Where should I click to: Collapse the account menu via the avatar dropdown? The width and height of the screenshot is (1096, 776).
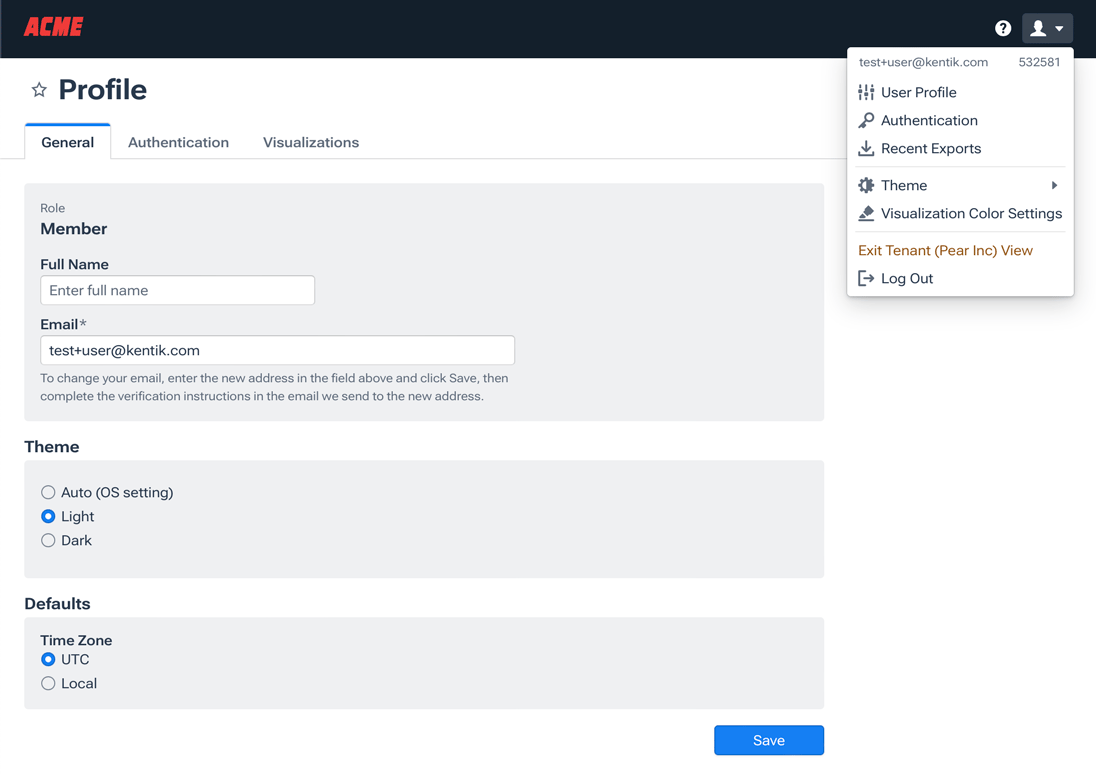[x=1044, y=28]
